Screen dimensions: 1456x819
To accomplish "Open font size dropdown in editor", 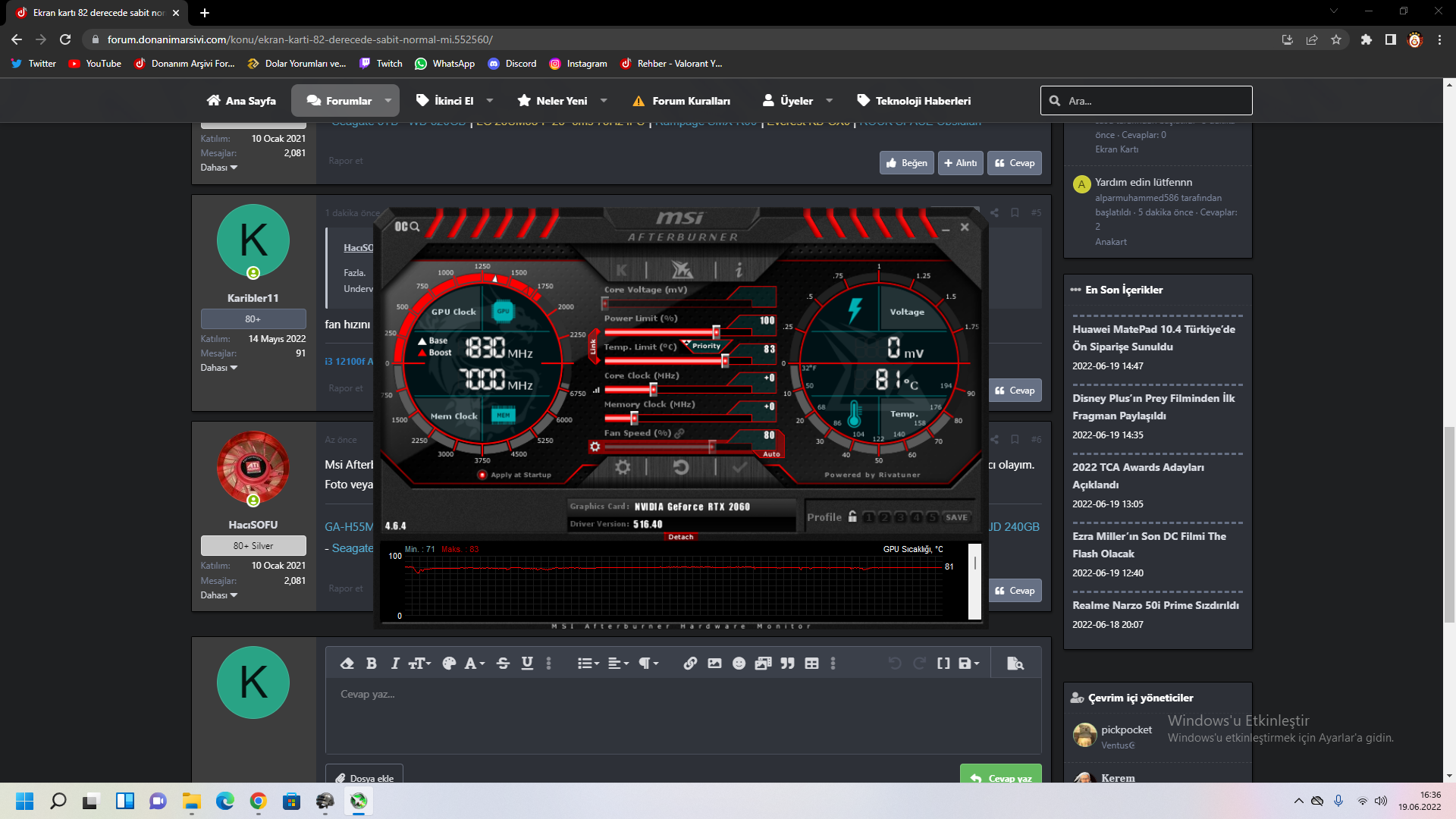I will [x=419, y=664].
